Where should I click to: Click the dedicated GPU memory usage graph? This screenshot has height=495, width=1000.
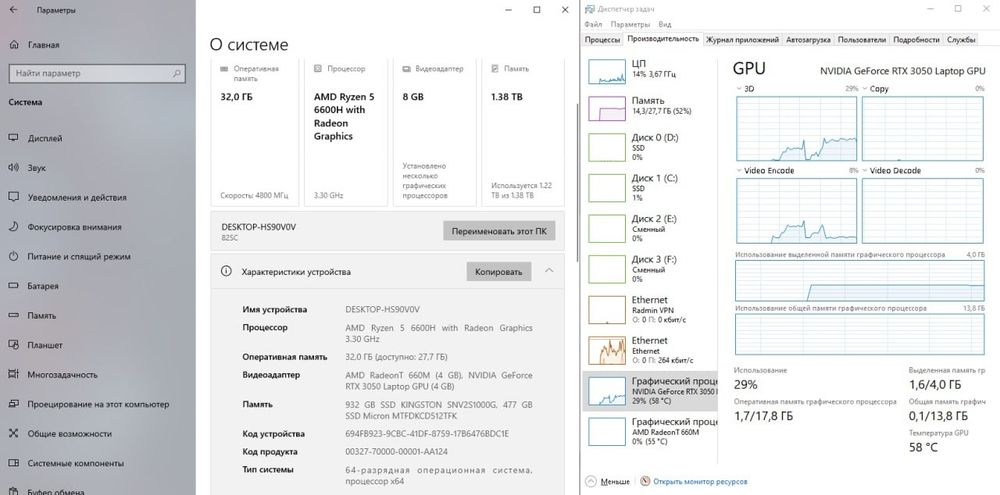click(x=860, y=281)
